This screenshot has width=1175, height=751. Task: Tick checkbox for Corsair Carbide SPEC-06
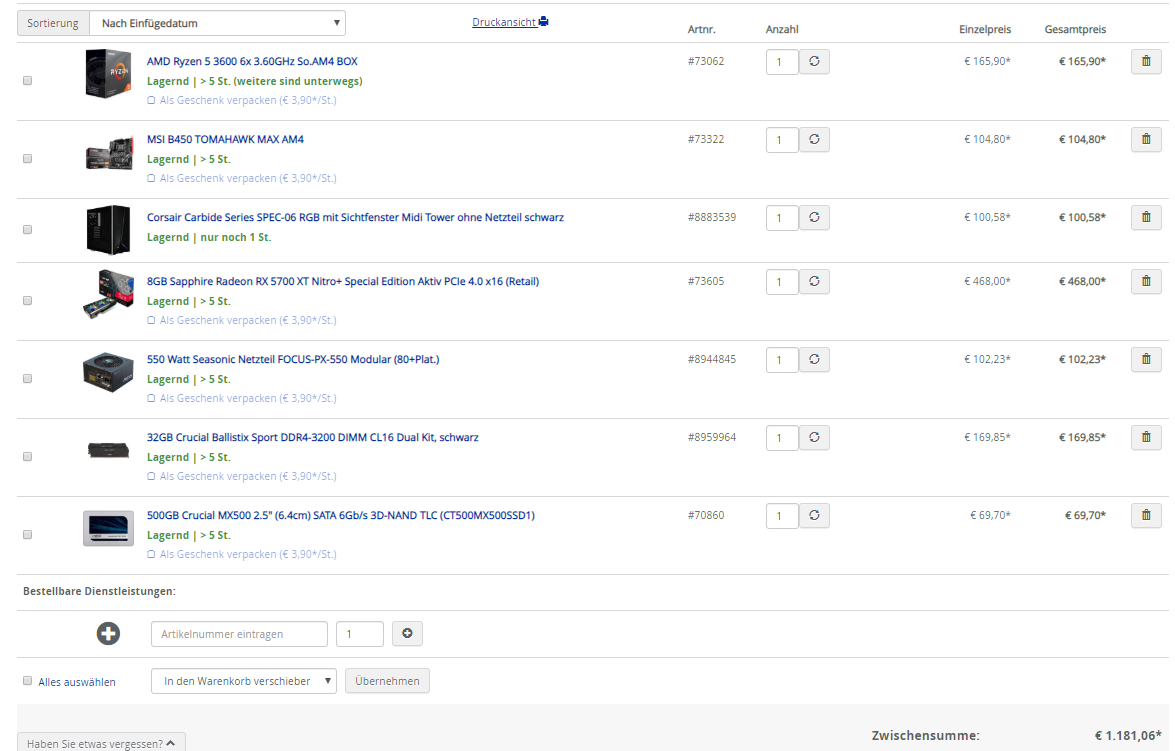point(28,229)
